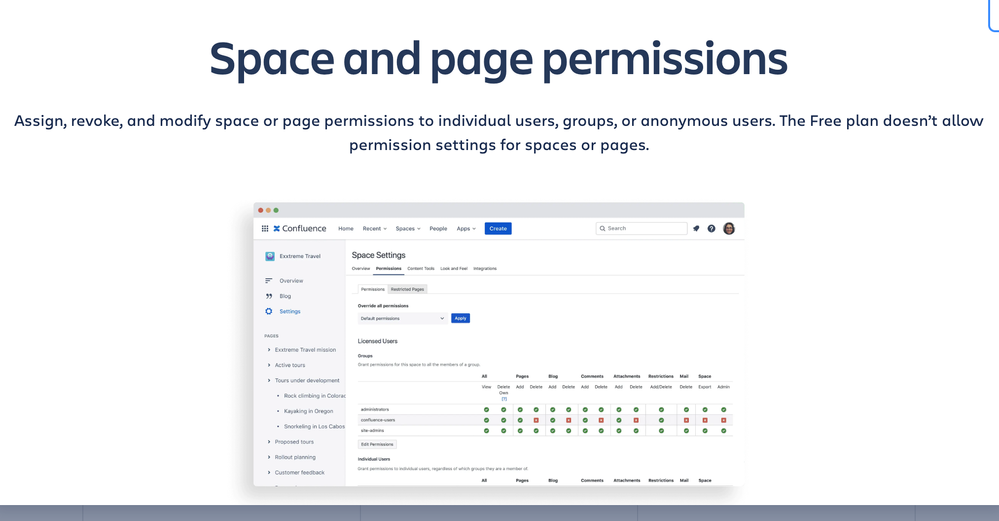Screen dimensions: 999x521
Task: Click administrators Mail Delete green check
Action: (686, 410)
